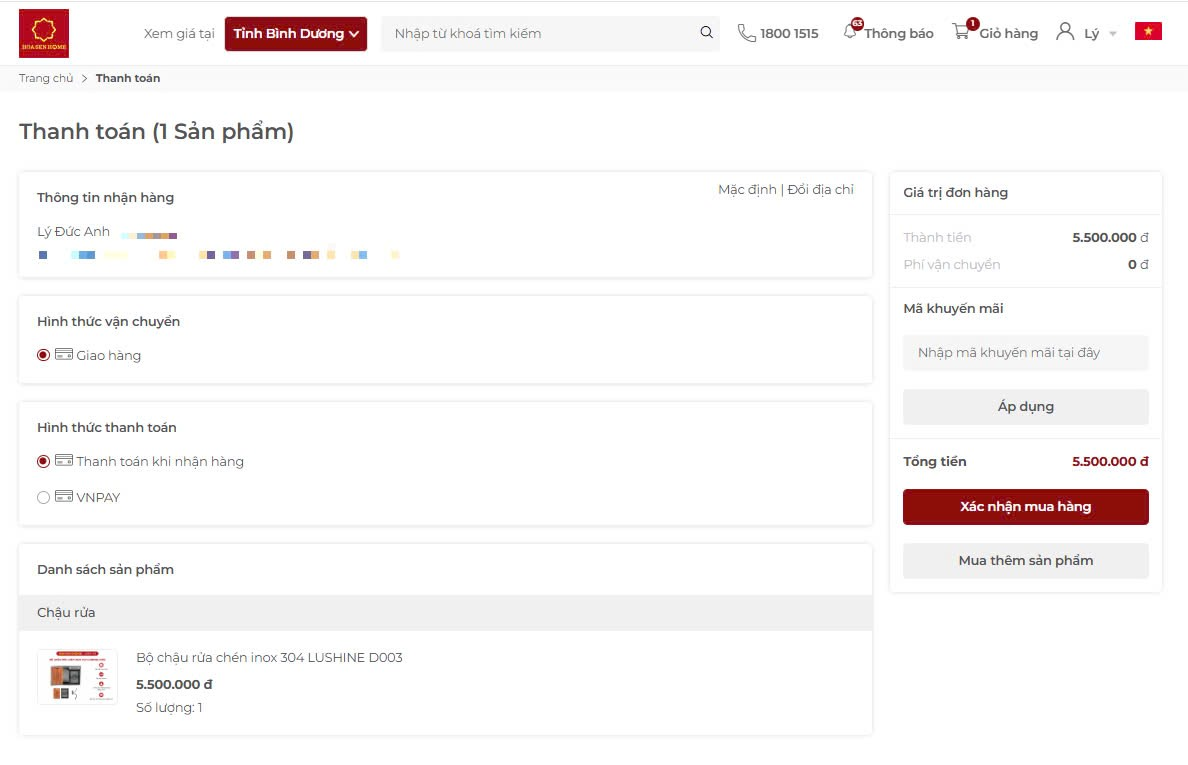This screenshot has height=765, width=1188.
Task: Open the Tỉnh Bình Dương province dropdown
Action: tap(295, 33)
